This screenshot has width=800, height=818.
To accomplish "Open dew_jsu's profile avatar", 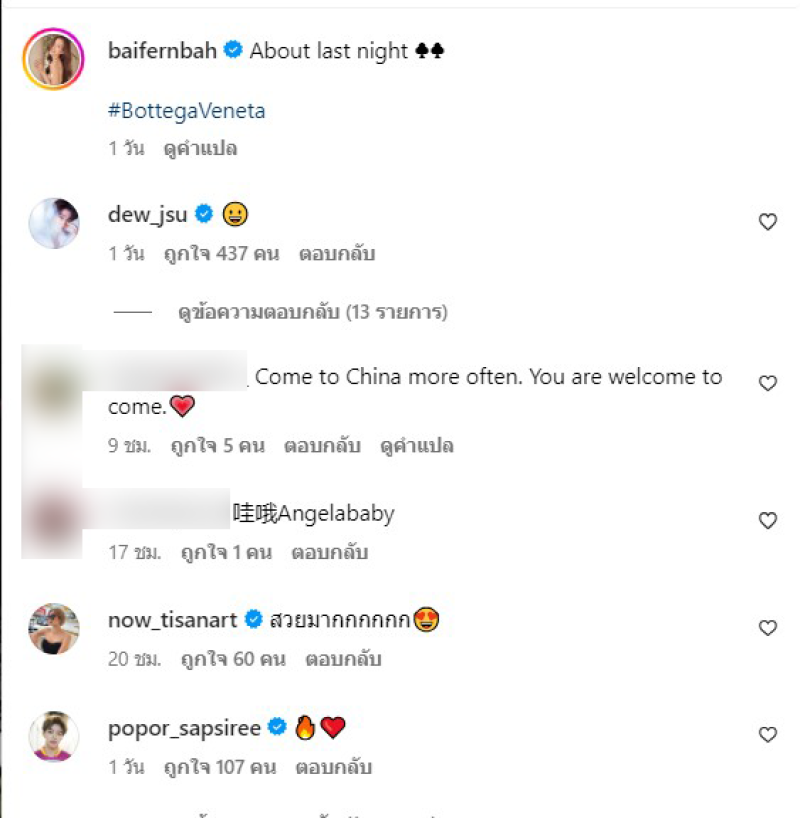I will pos(54,223).
